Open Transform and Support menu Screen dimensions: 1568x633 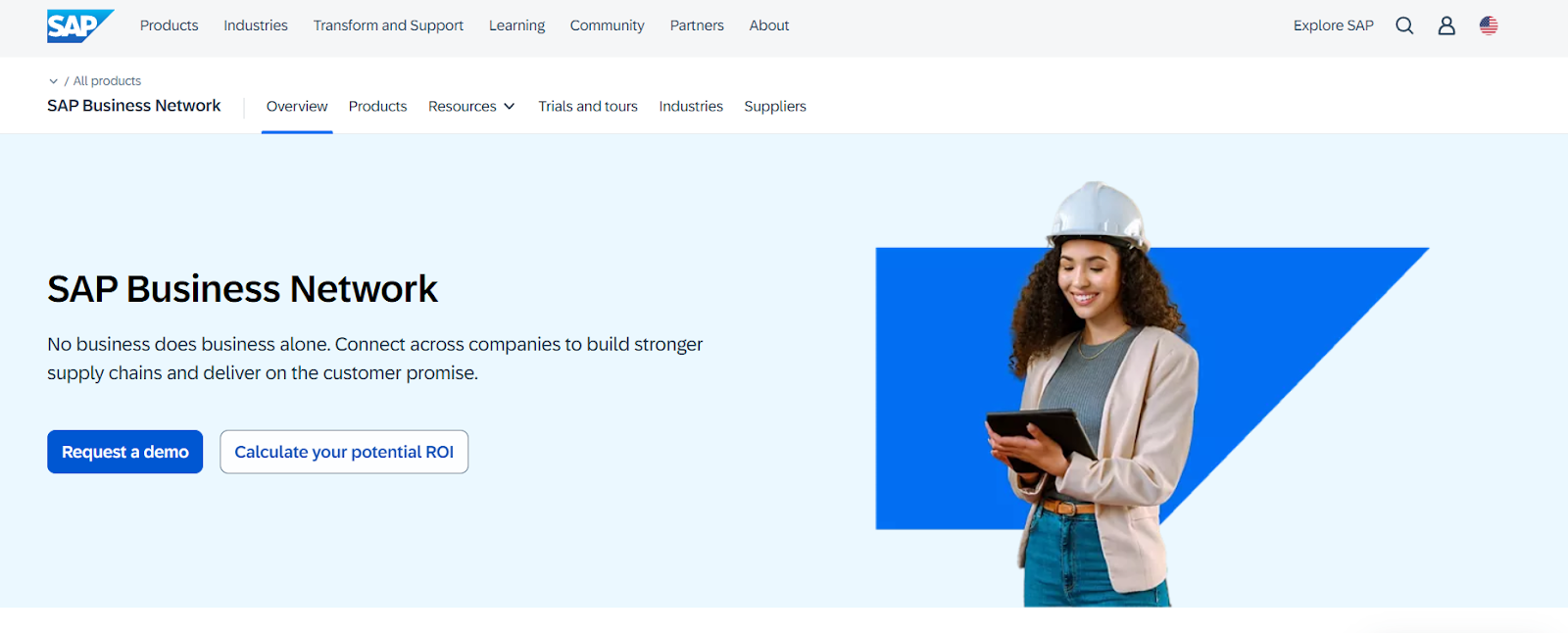point(388,25)
